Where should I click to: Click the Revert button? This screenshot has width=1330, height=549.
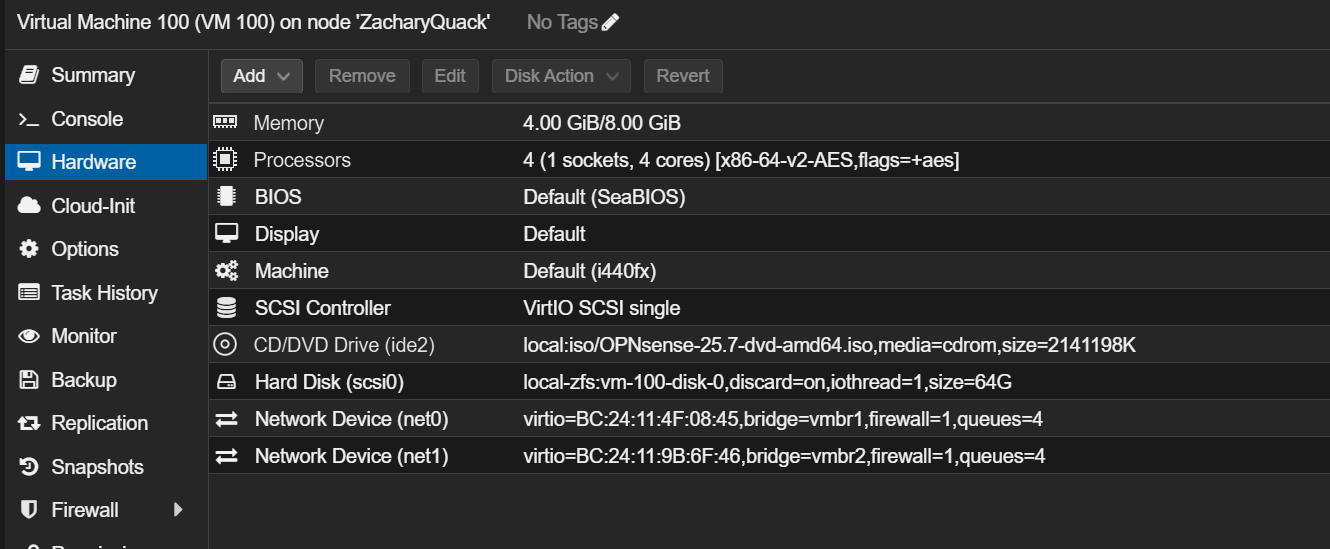[683, 76]
